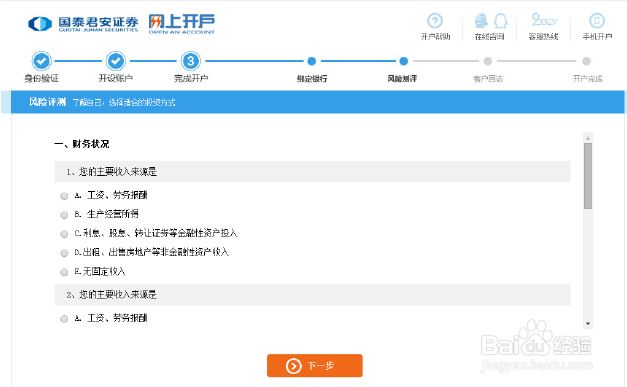Click the 客户回访 step label
627x387 pixels.
pos(488,79)
